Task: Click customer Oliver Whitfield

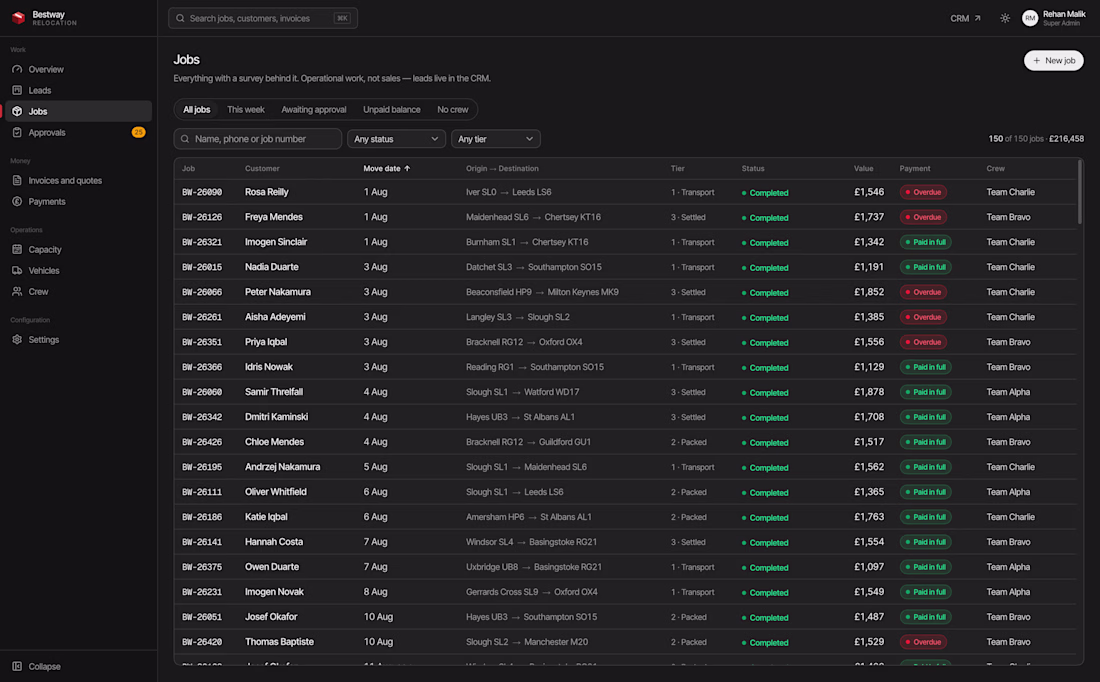Action: point(276,492)
